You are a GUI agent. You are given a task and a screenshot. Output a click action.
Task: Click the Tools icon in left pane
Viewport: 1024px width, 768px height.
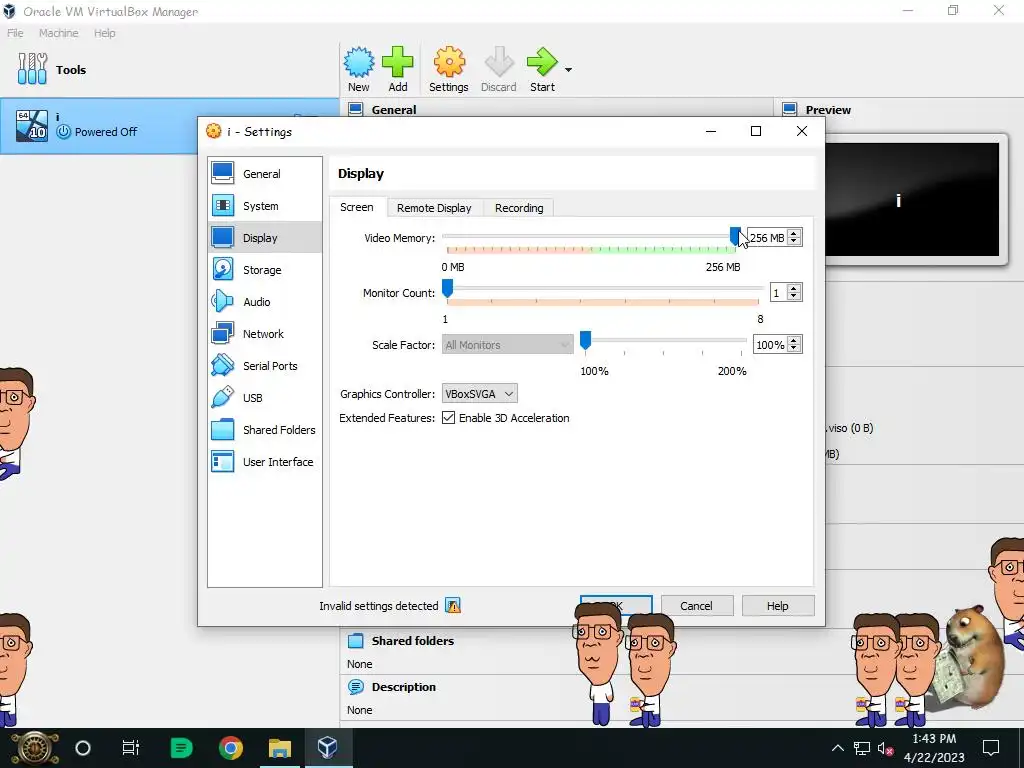(33, 69)
